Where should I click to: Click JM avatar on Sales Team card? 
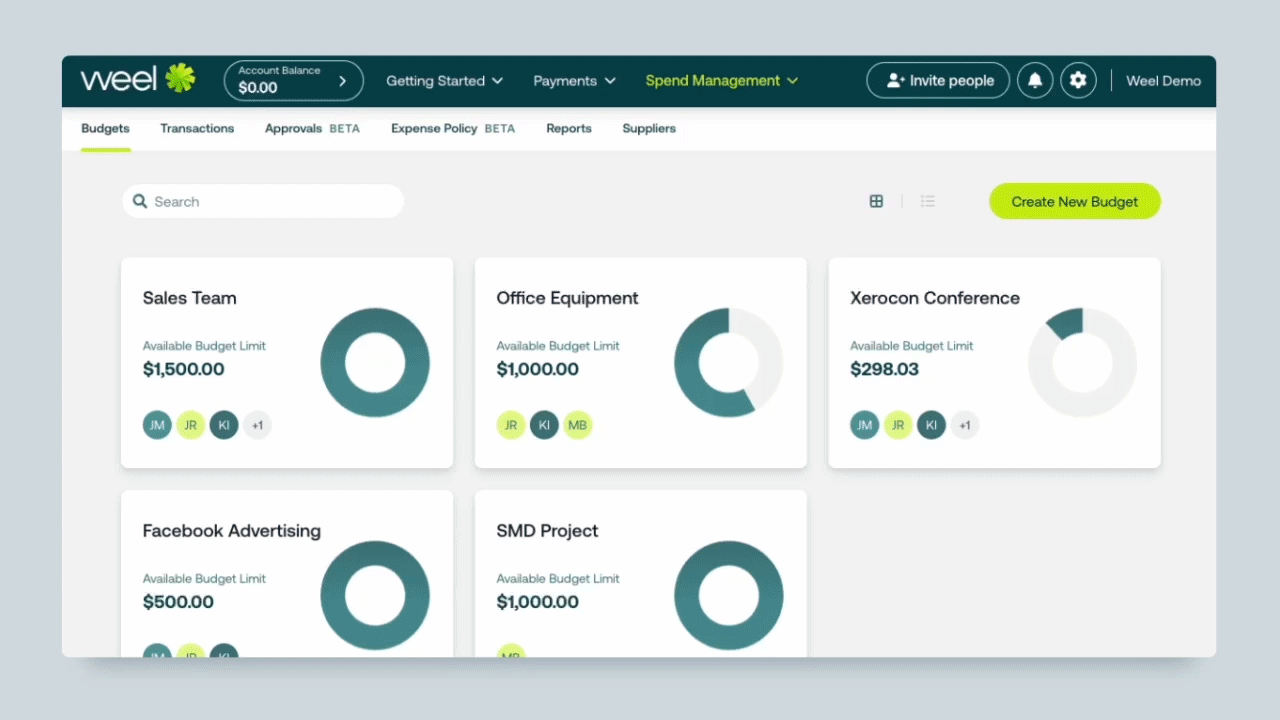(157, 425)
